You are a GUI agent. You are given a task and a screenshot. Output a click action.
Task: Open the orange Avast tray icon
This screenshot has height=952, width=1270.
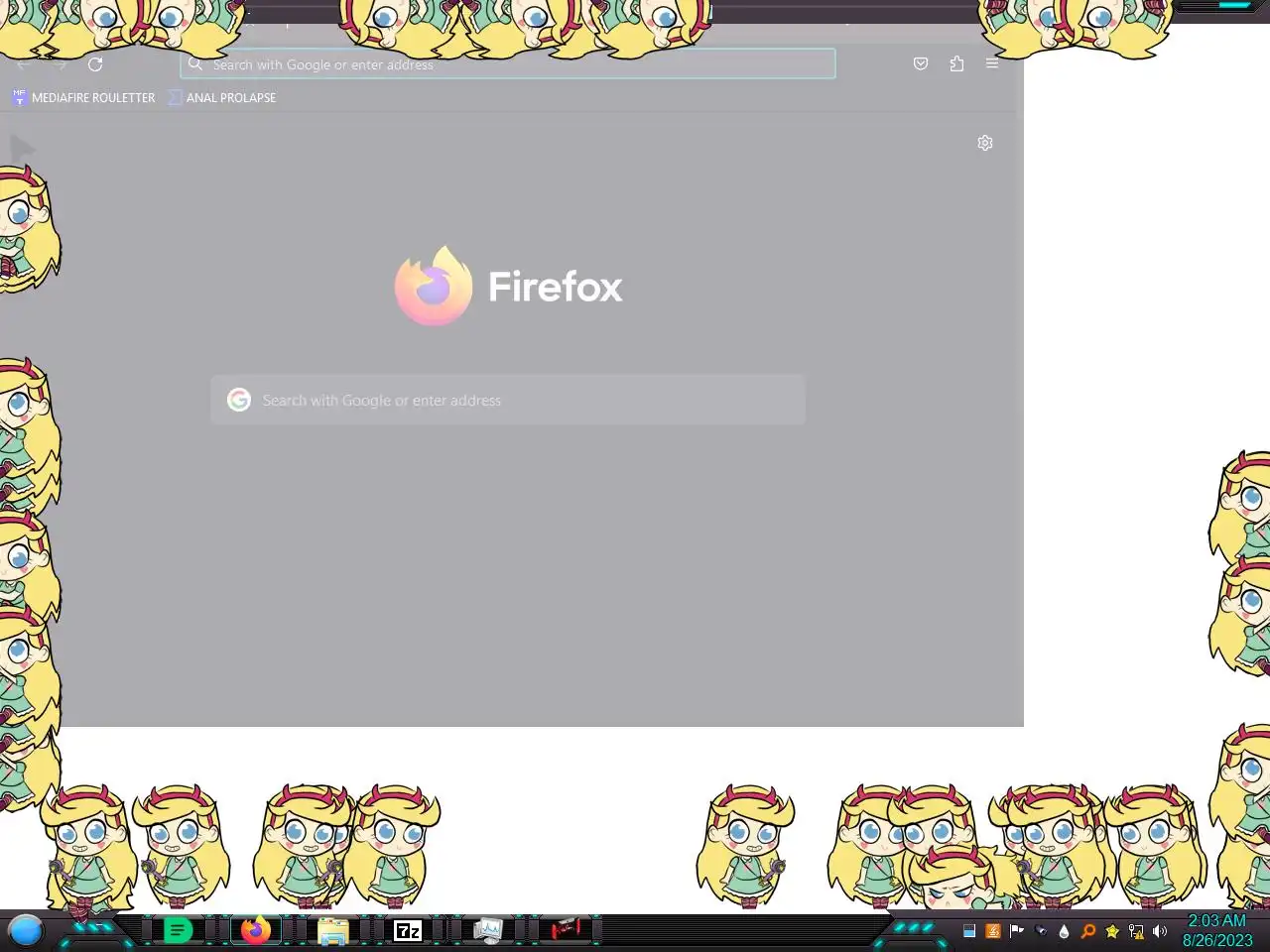point(993,931)
